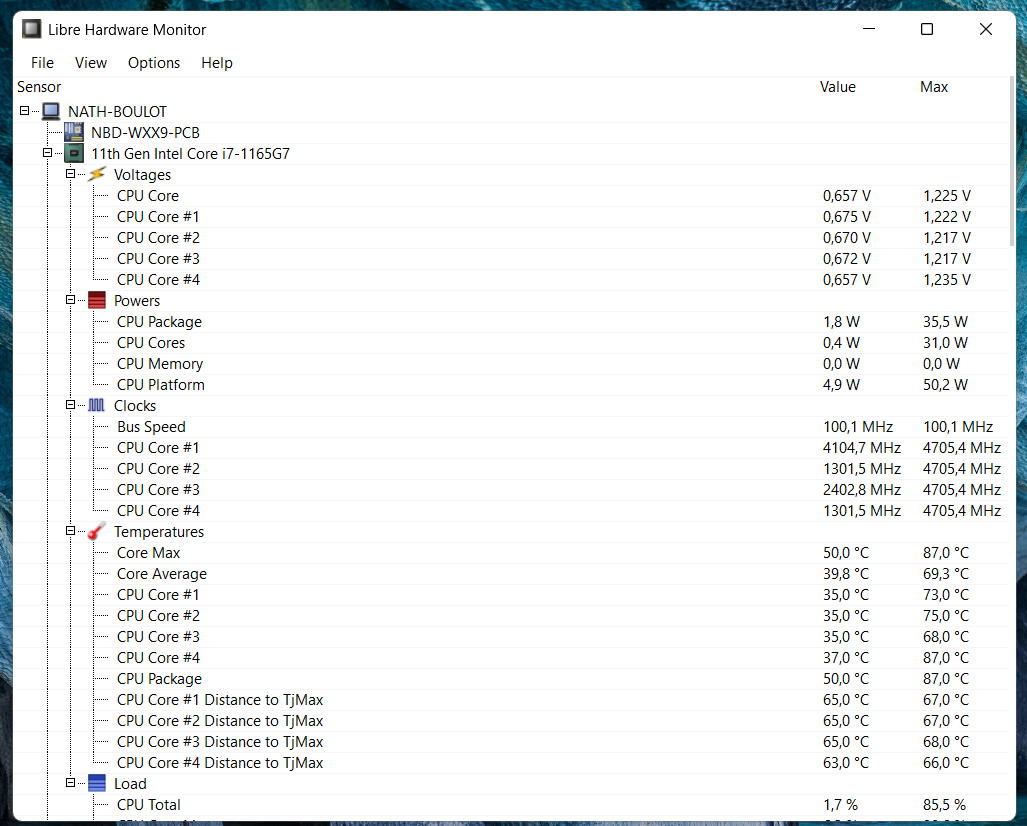Select Voltages CPU Core #2 row

[511, 238]
